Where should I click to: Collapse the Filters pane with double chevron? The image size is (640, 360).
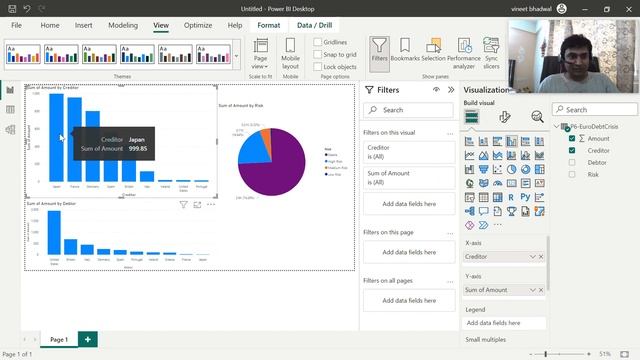pos(451,90)
